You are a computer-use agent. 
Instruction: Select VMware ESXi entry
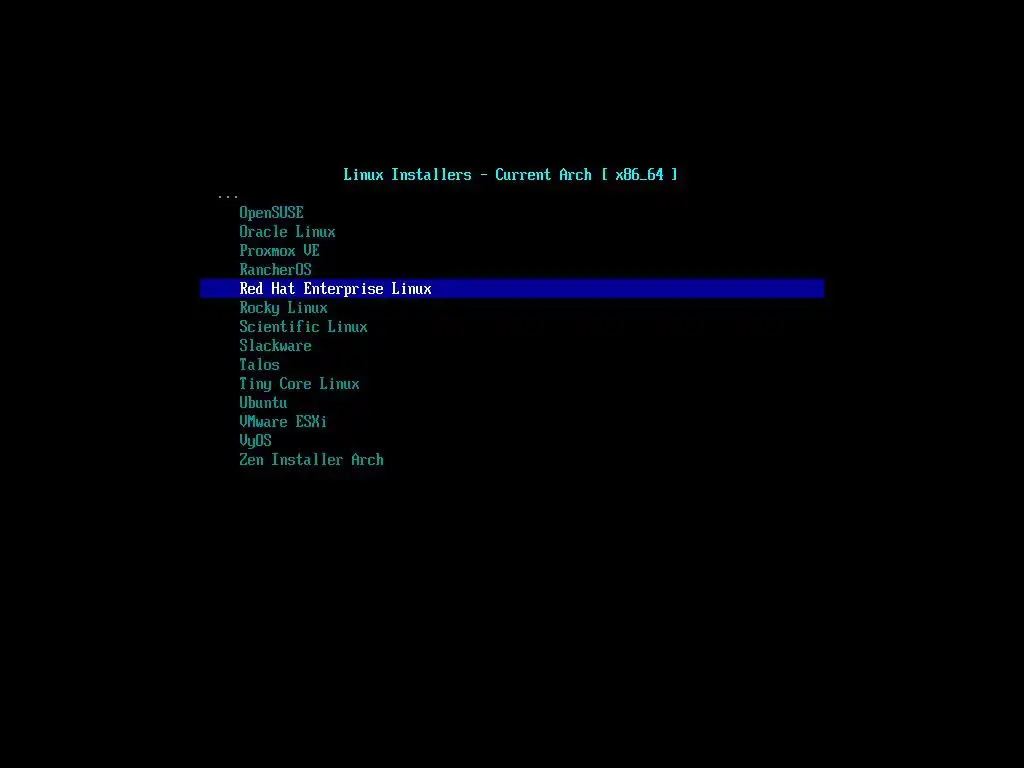click(x=283, y=422)
